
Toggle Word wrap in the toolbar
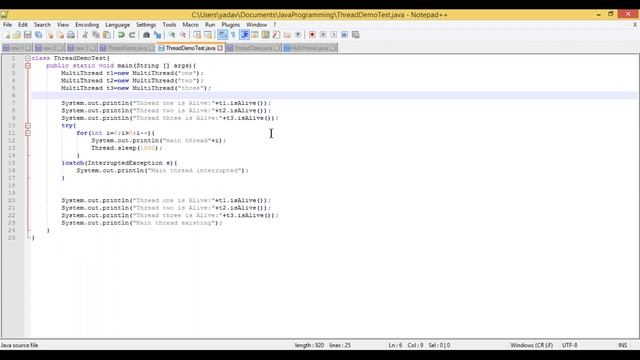[x=222, y=35]
